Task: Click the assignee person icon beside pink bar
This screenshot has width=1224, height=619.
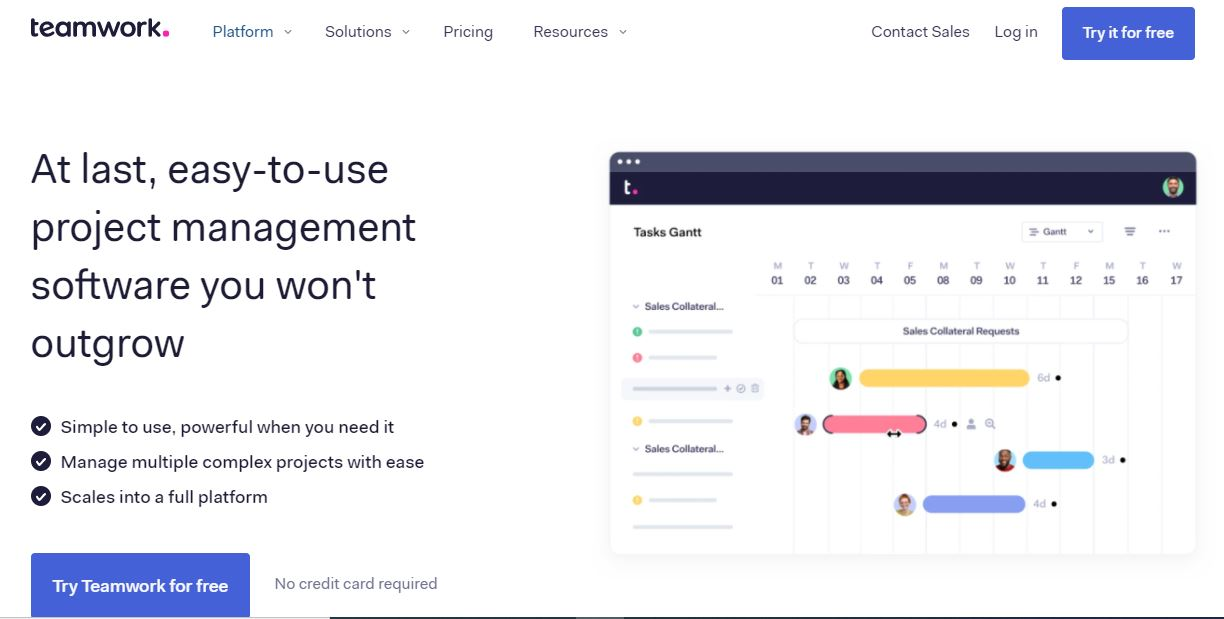Action: pyautogui.click(x=971, y=424)
